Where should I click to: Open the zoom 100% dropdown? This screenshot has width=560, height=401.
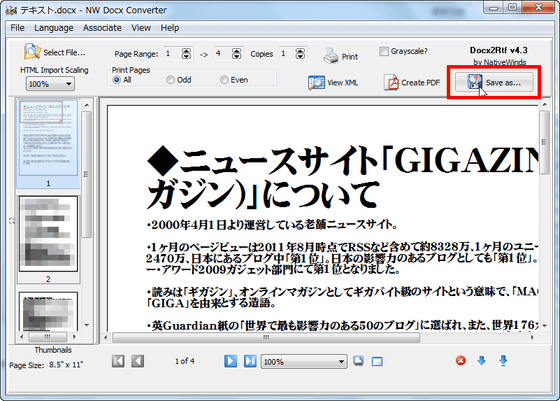click(x=304, y=362)
